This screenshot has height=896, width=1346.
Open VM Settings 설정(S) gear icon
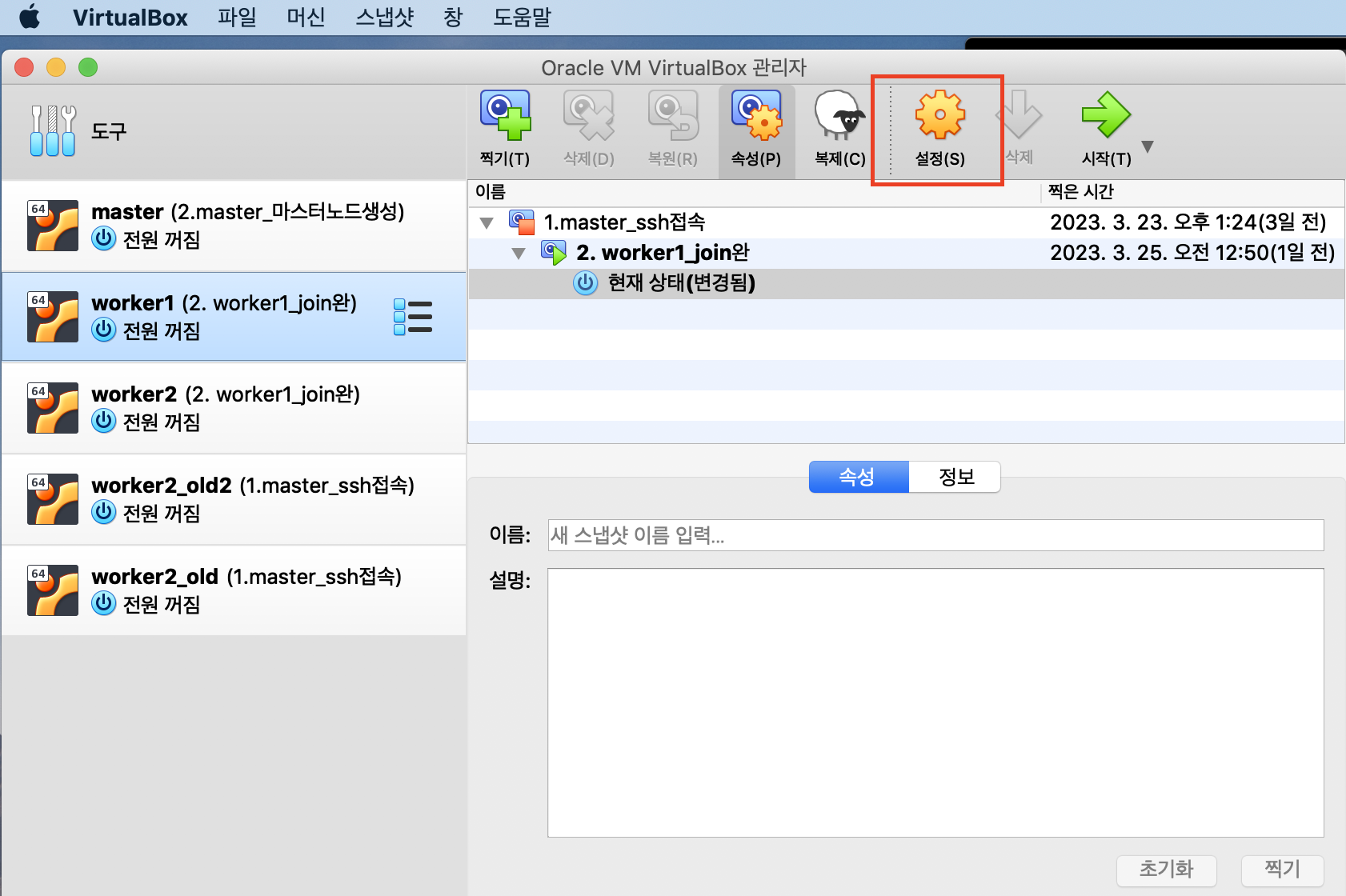tap(940, 129)
